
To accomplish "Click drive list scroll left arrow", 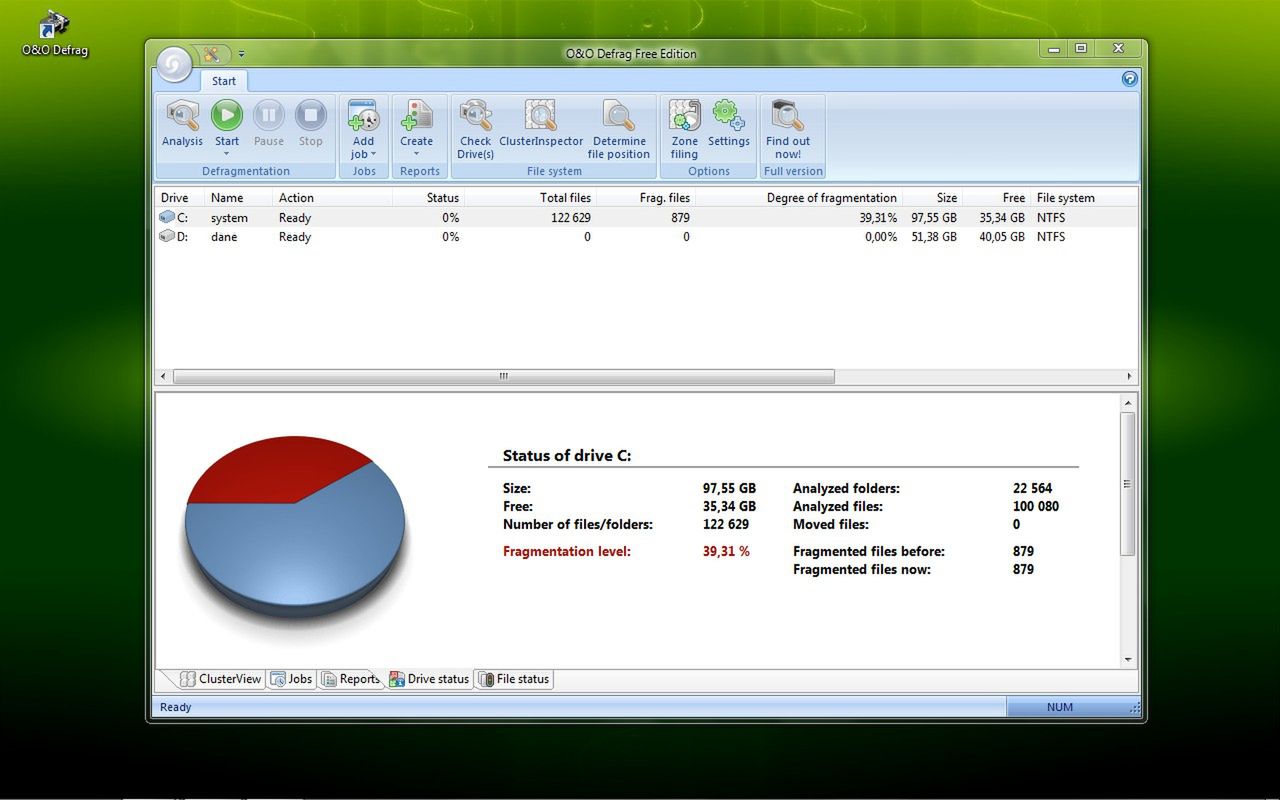I will click(x=164, y=377).
